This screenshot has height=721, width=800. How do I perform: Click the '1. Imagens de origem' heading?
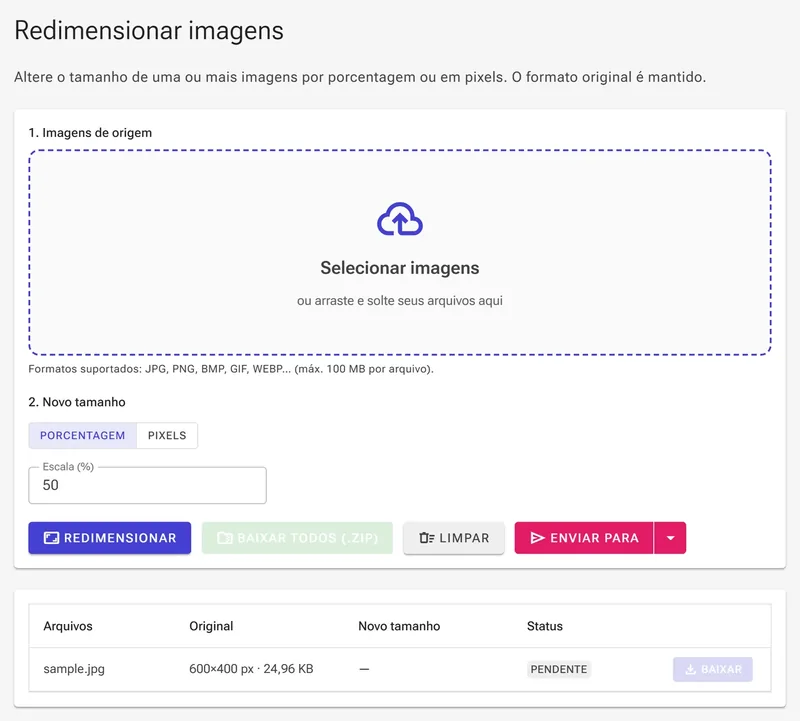point(90,133)
